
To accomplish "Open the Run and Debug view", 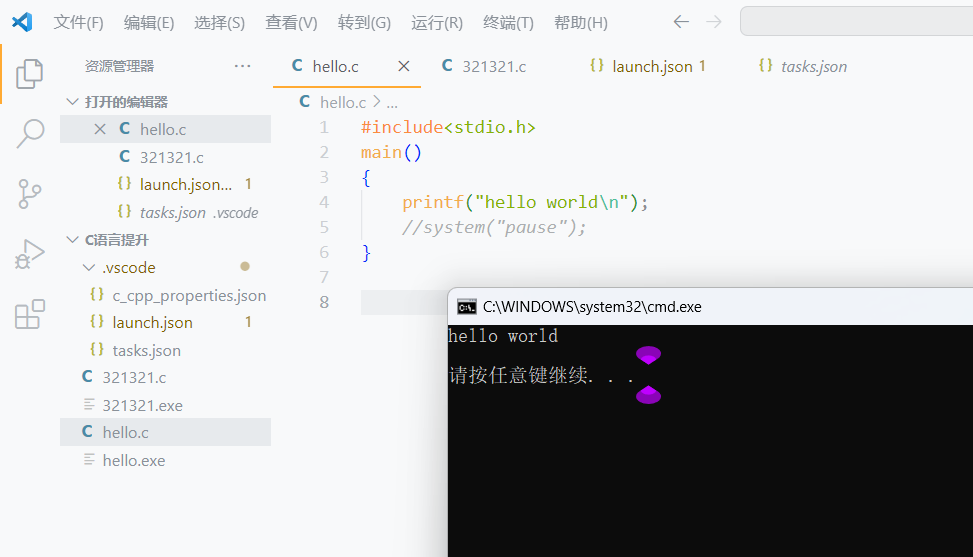I will [x=30, y=254].
